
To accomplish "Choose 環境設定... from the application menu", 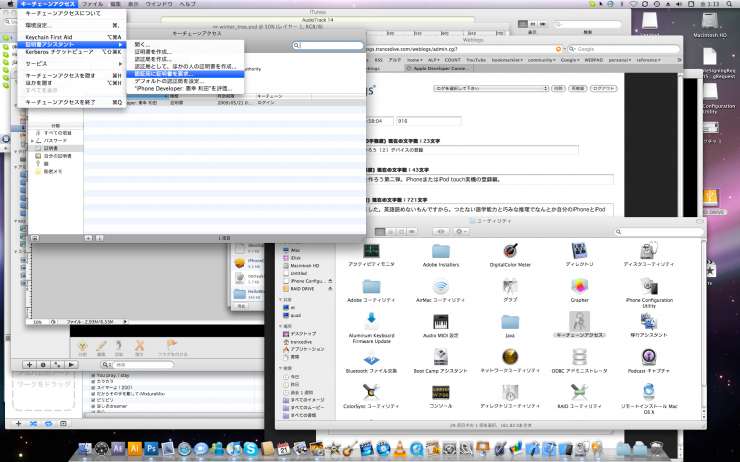I will (72, 25).
